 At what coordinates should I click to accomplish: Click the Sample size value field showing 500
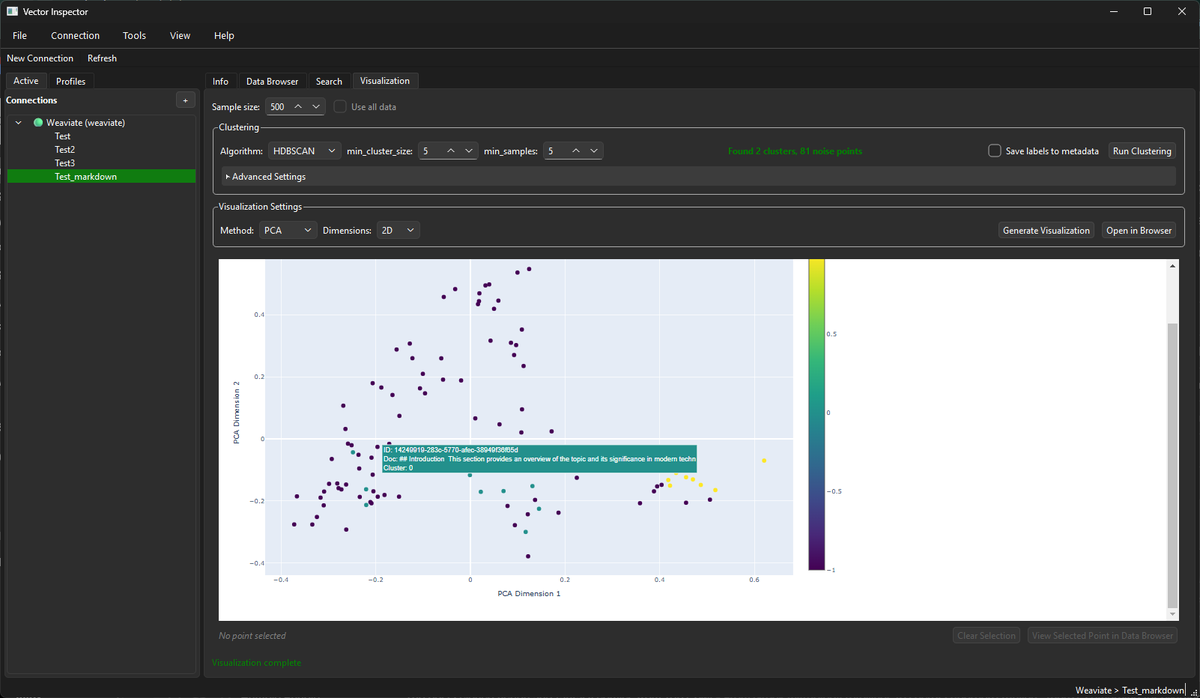(277, 107)
